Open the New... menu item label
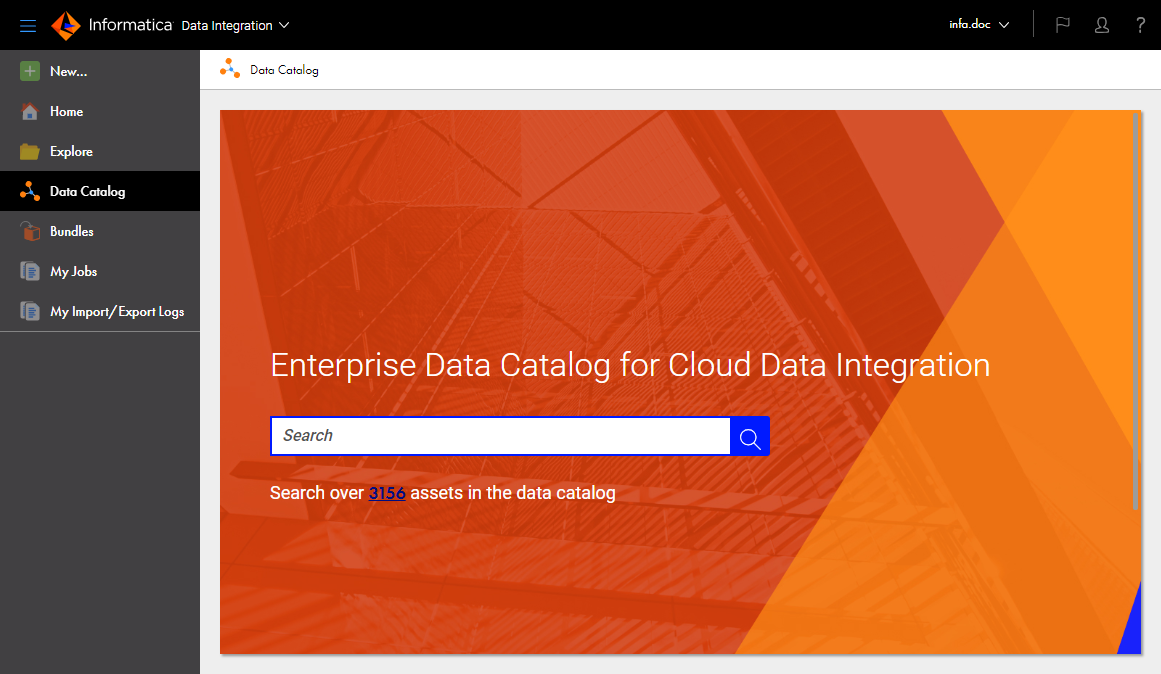 (x=68, y=71)
